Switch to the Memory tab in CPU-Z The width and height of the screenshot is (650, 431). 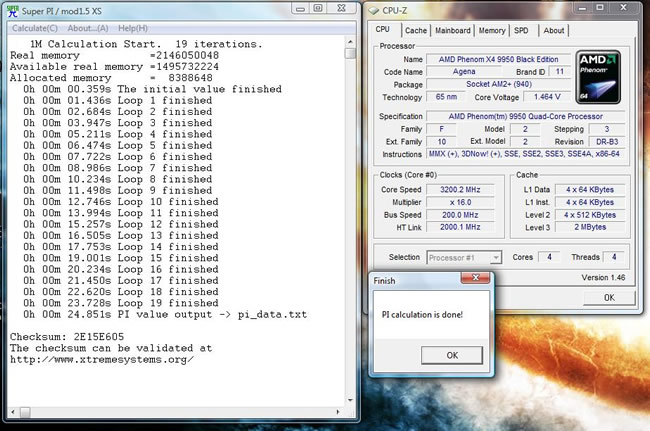coord(492,30)
